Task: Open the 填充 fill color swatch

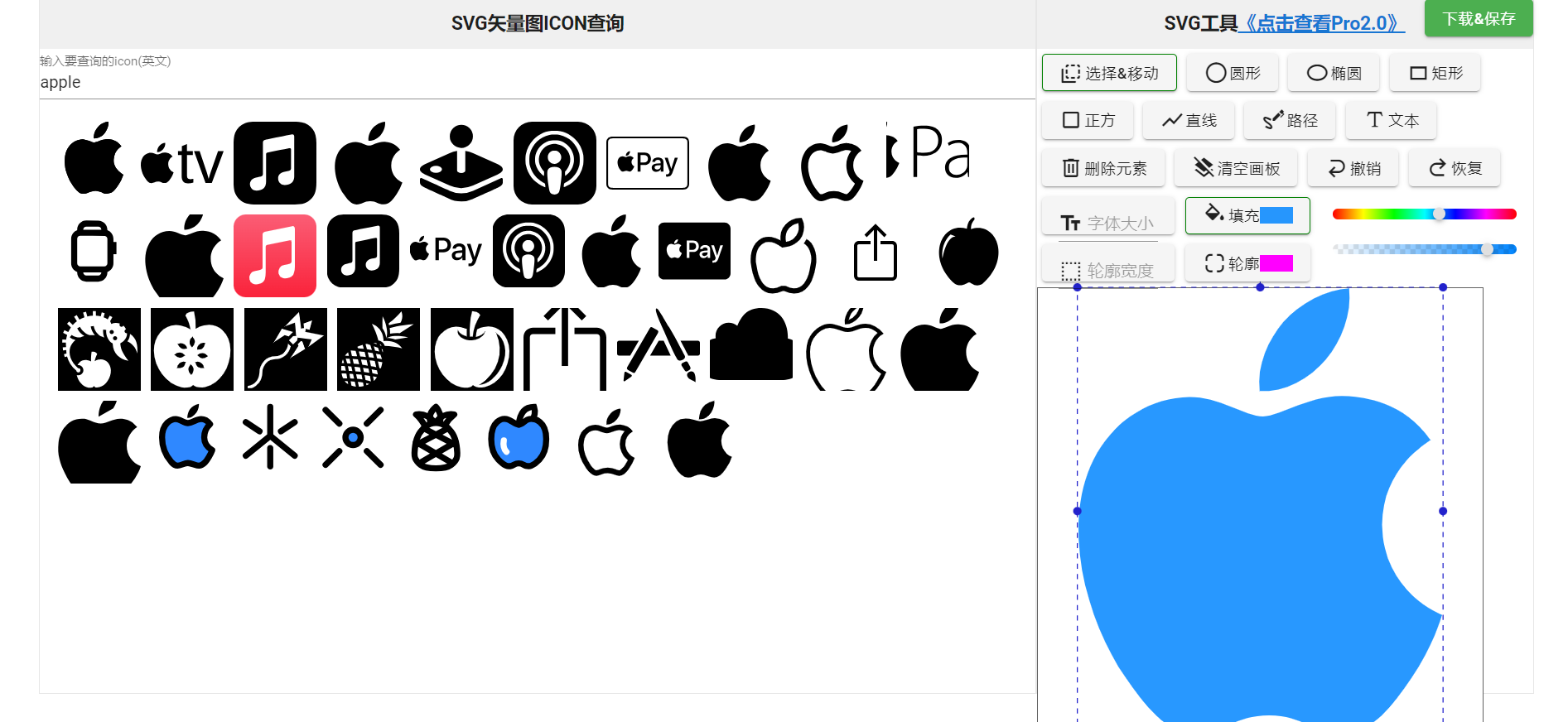Action: pyautogui.click(x=1276, y=215)
